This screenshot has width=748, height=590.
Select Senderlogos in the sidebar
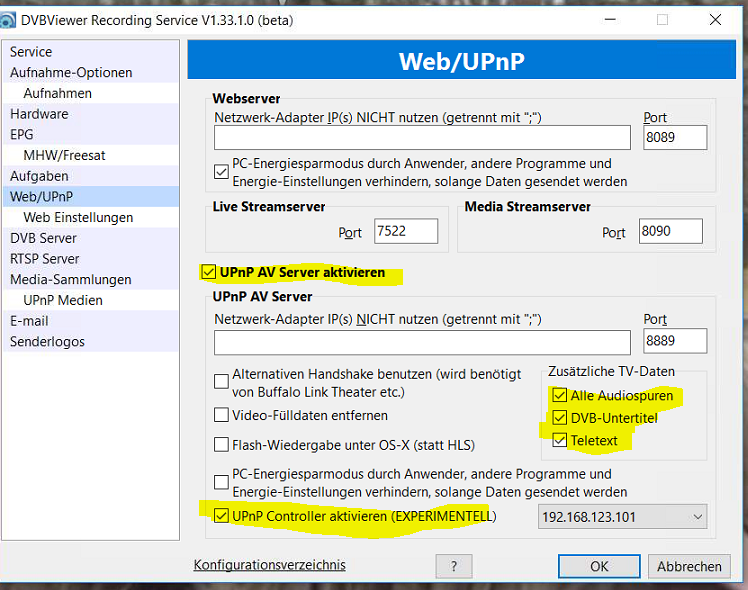pyautogui.click(x=91, y=342)
